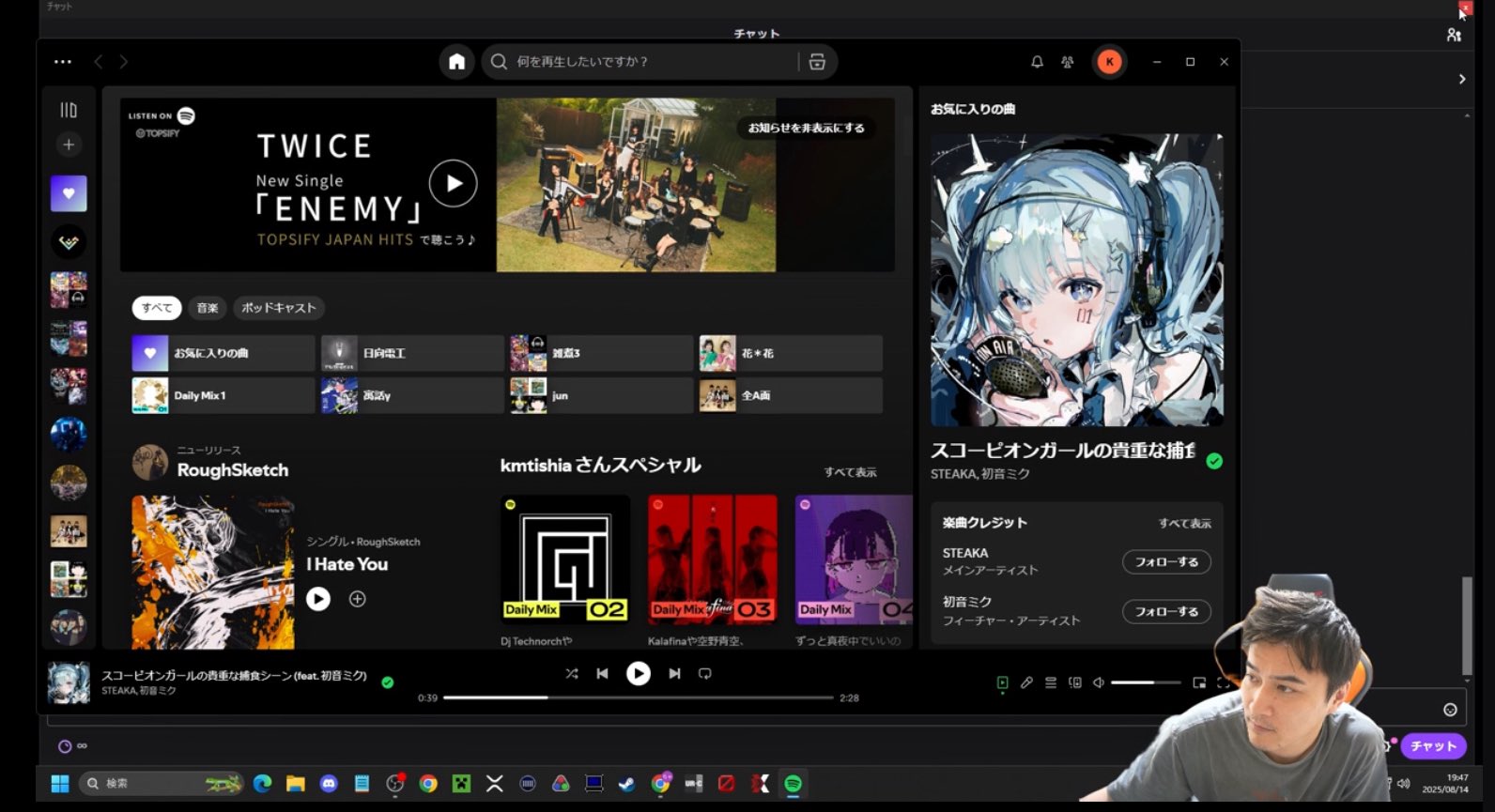Viewport: 1495px width, 812px height.
Task: Toggle repeat mode
Action: 705,673
